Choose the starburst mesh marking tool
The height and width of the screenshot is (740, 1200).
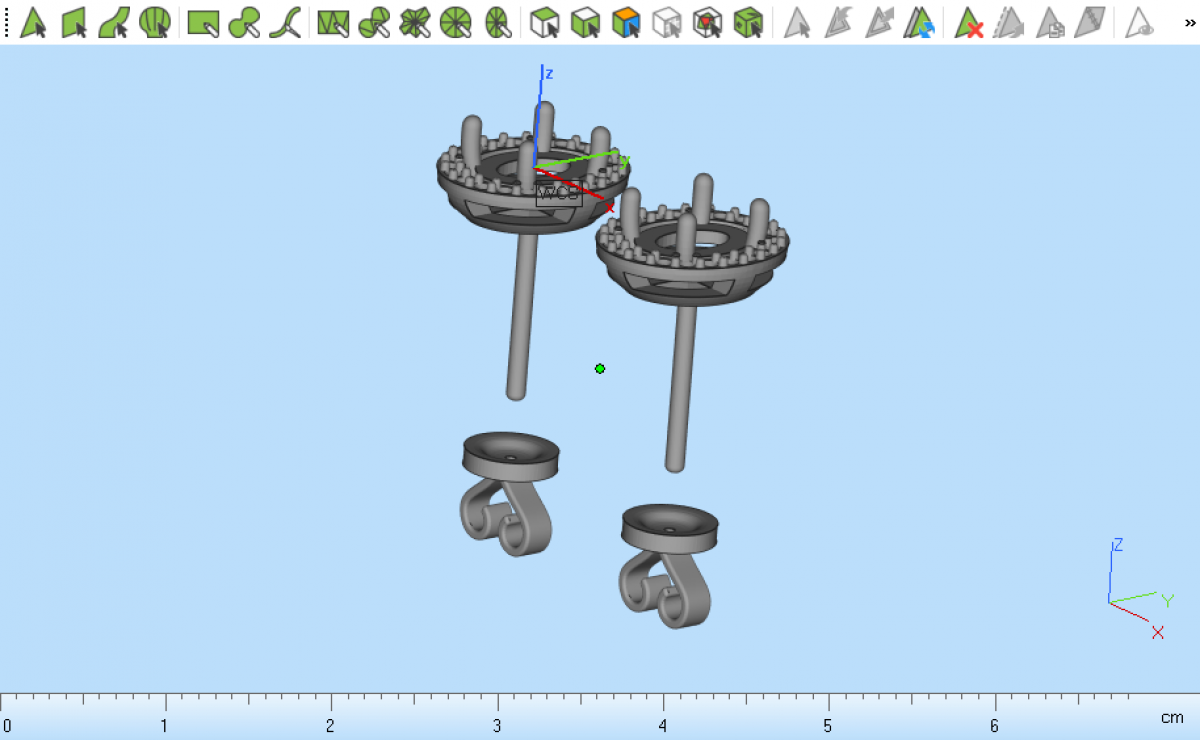click(415, 22)
